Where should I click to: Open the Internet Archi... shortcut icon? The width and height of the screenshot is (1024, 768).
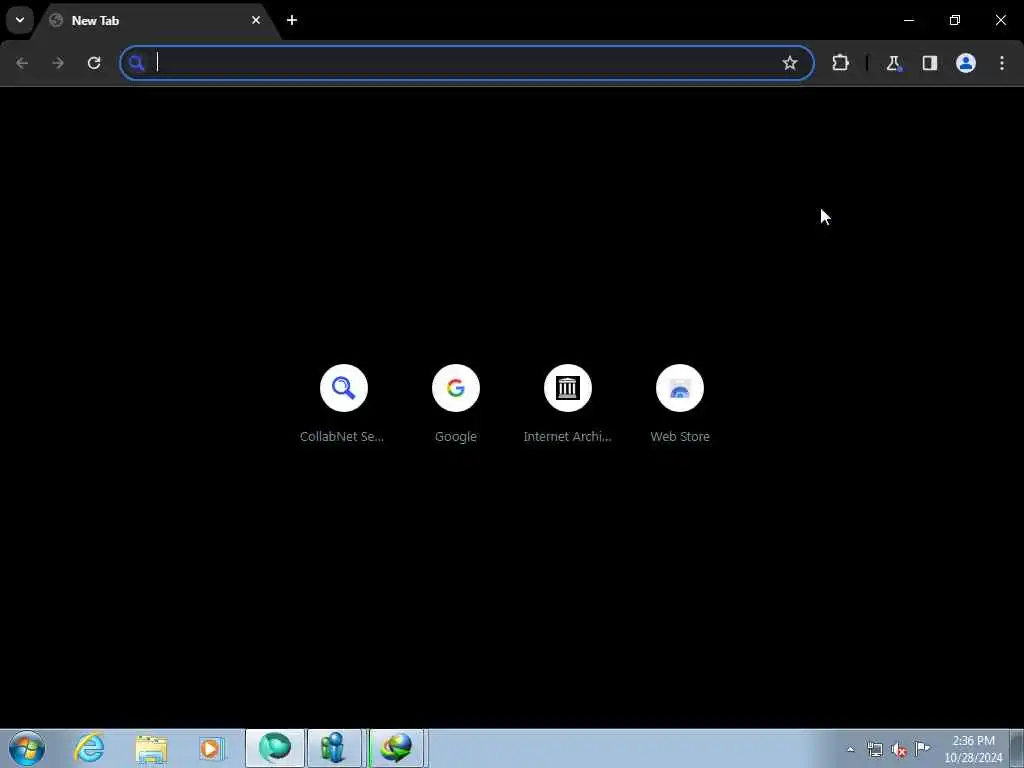568,388
